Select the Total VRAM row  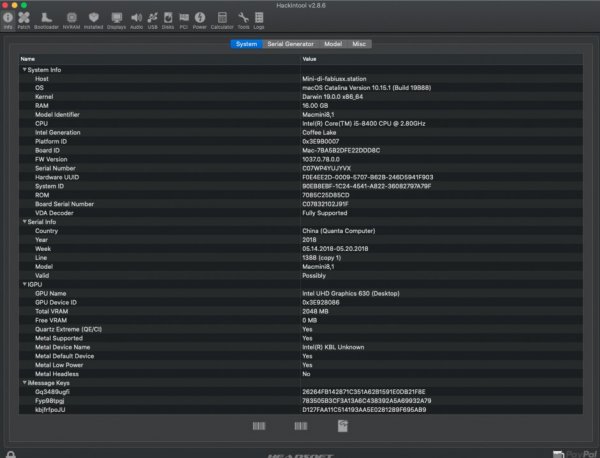point(301,311)
